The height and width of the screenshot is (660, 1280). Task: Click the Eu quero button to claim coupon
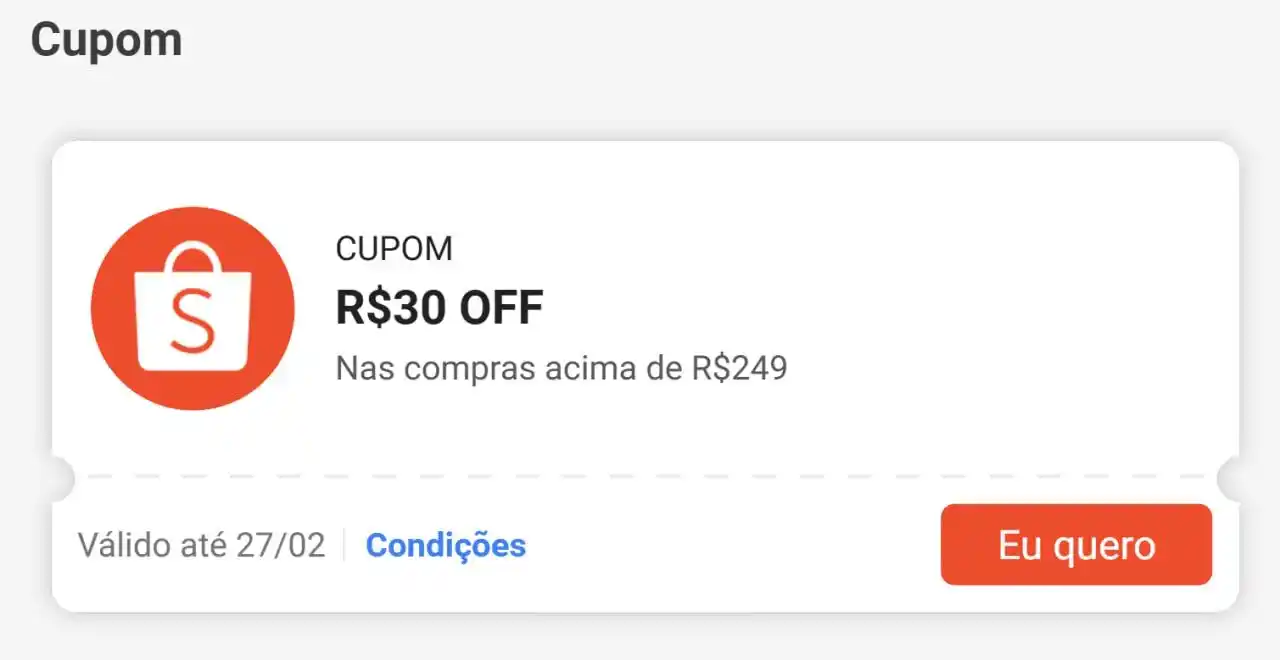pos(1076,544)
